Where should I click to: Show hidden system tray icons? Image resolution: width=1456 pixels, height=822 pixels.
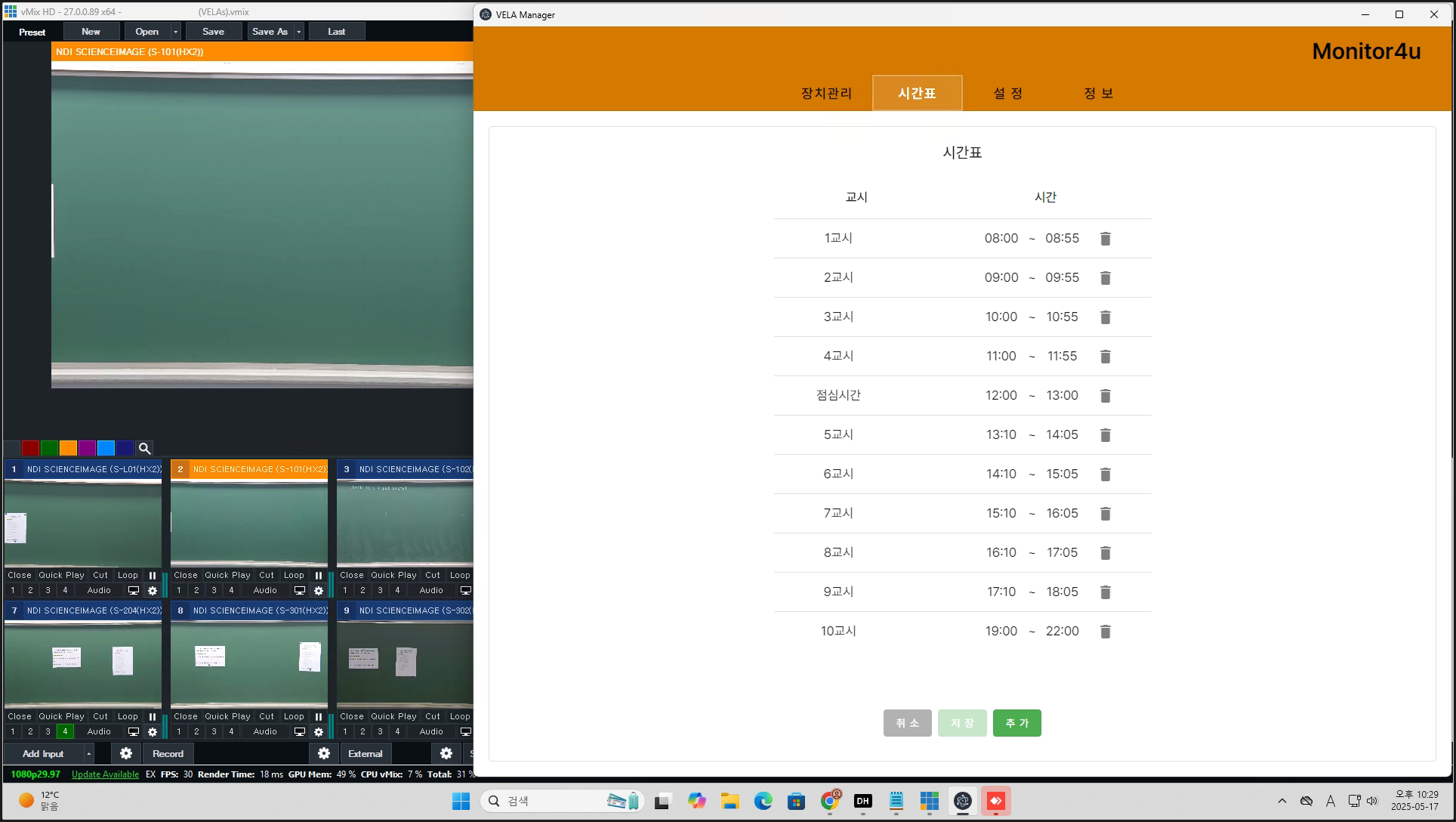(x=1282, y=801)
